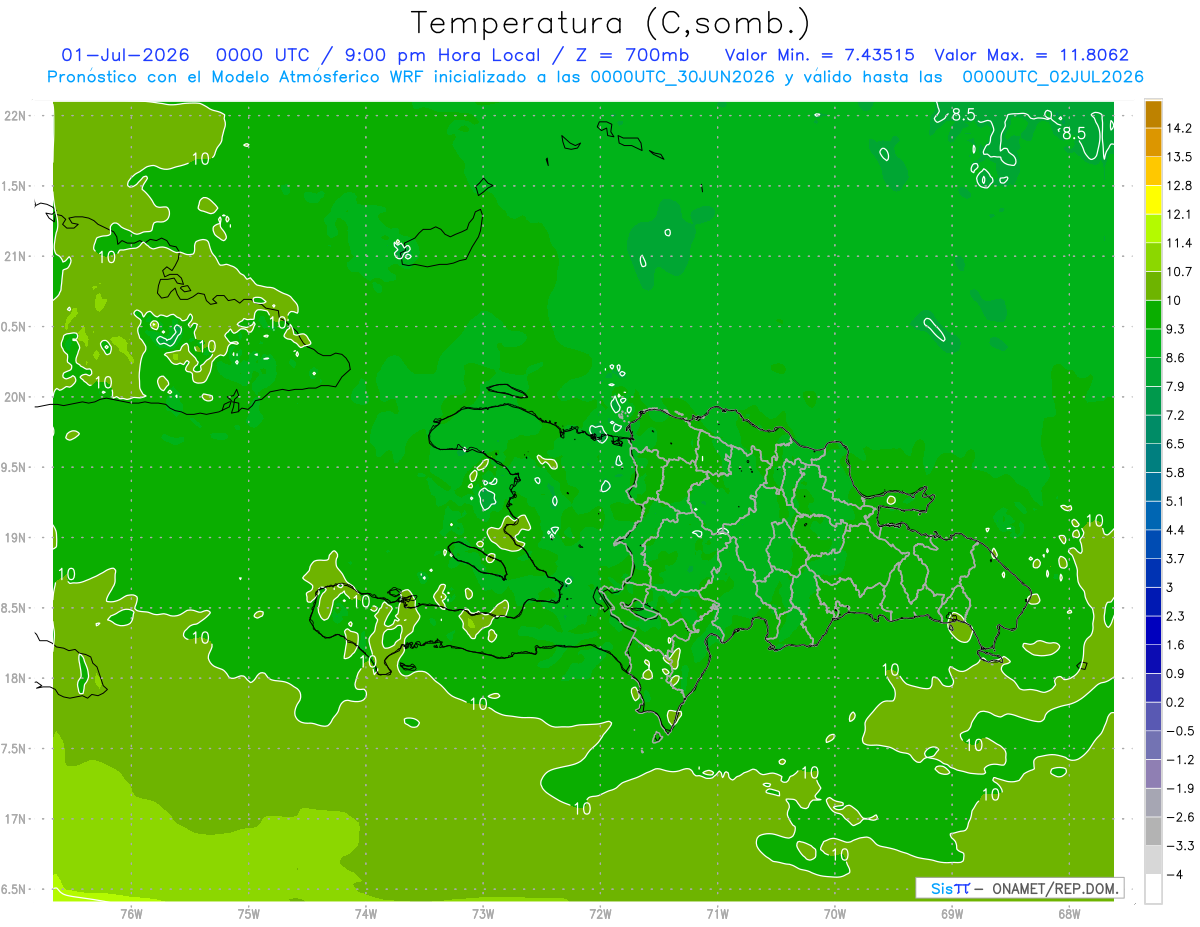The height and width of the screenshot is (927, 1200).
Task: Pick the purple swatch between -1.9 and -1.2
Action: coord(1153,774)
